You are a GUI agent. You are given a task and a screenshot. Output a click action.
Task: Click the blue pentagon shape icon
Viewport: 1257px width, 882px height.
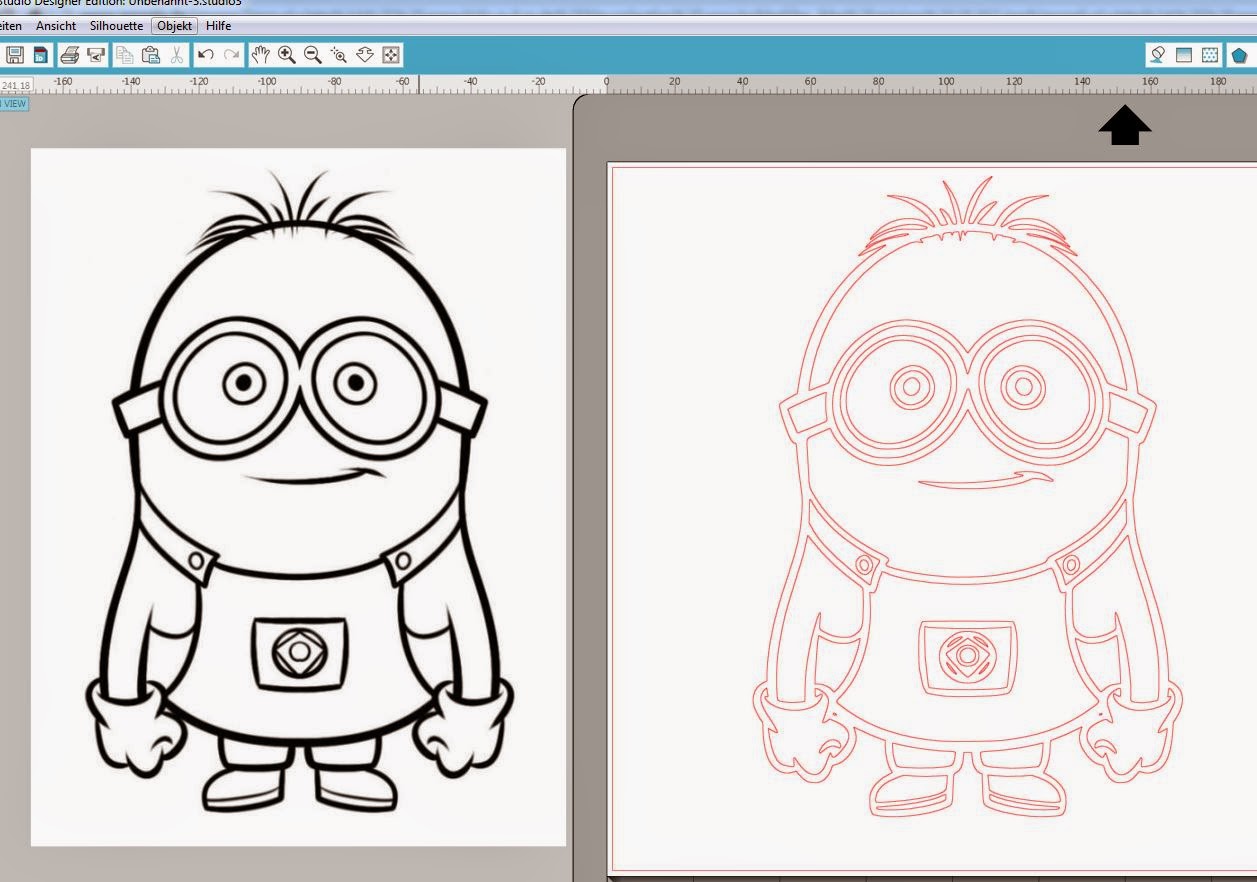coord(1239,55)
